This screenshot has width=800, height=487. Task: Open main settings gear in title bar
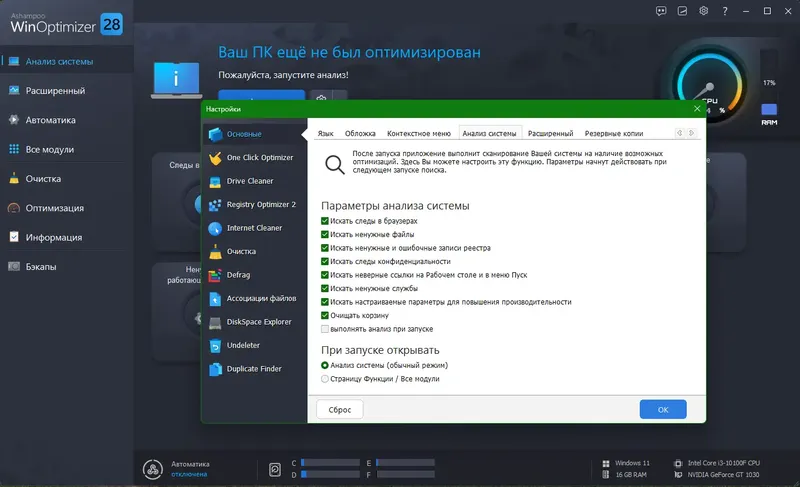coord(704,11)
